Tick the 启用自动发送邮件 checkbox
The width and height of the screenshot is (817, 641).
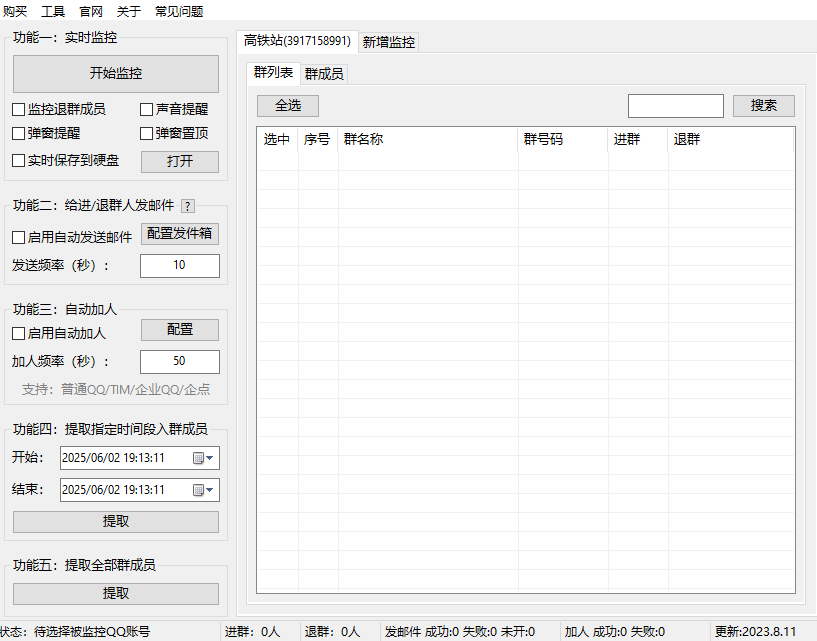[19, 238]
